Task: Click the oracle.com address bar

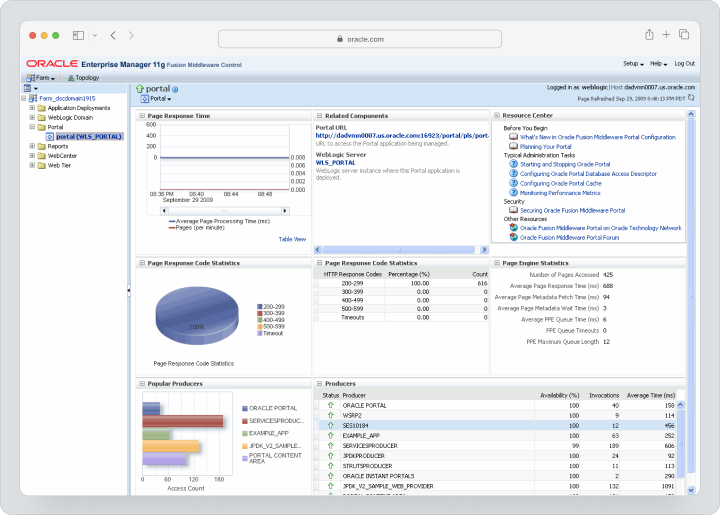Action: point(360,39)
